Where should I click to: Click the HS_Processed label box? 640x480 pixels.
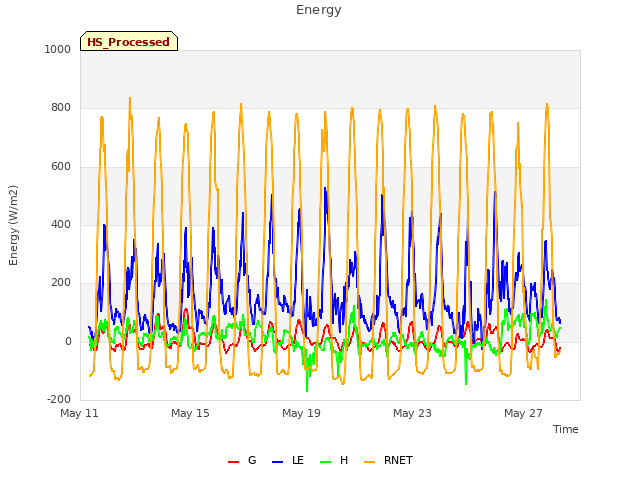[129, 41]
